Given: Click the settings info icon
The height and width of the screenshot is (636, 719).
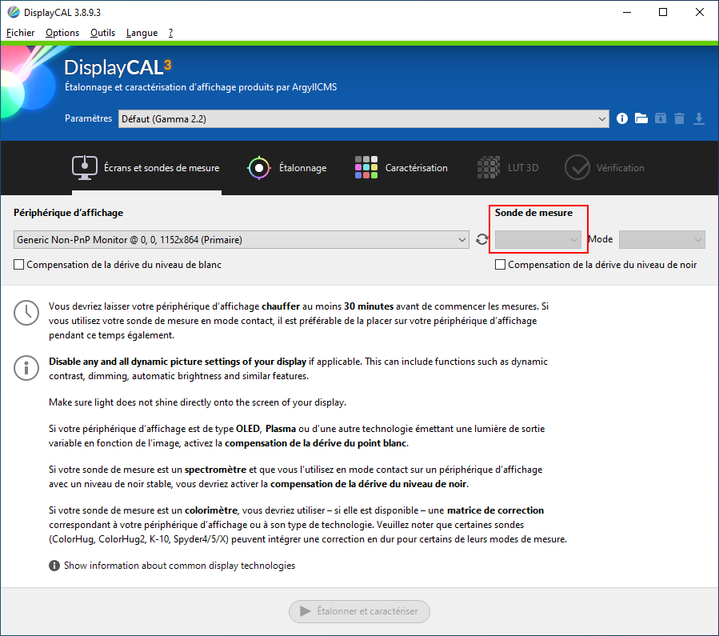Looking at the screenshot, I should pos(622,118).
